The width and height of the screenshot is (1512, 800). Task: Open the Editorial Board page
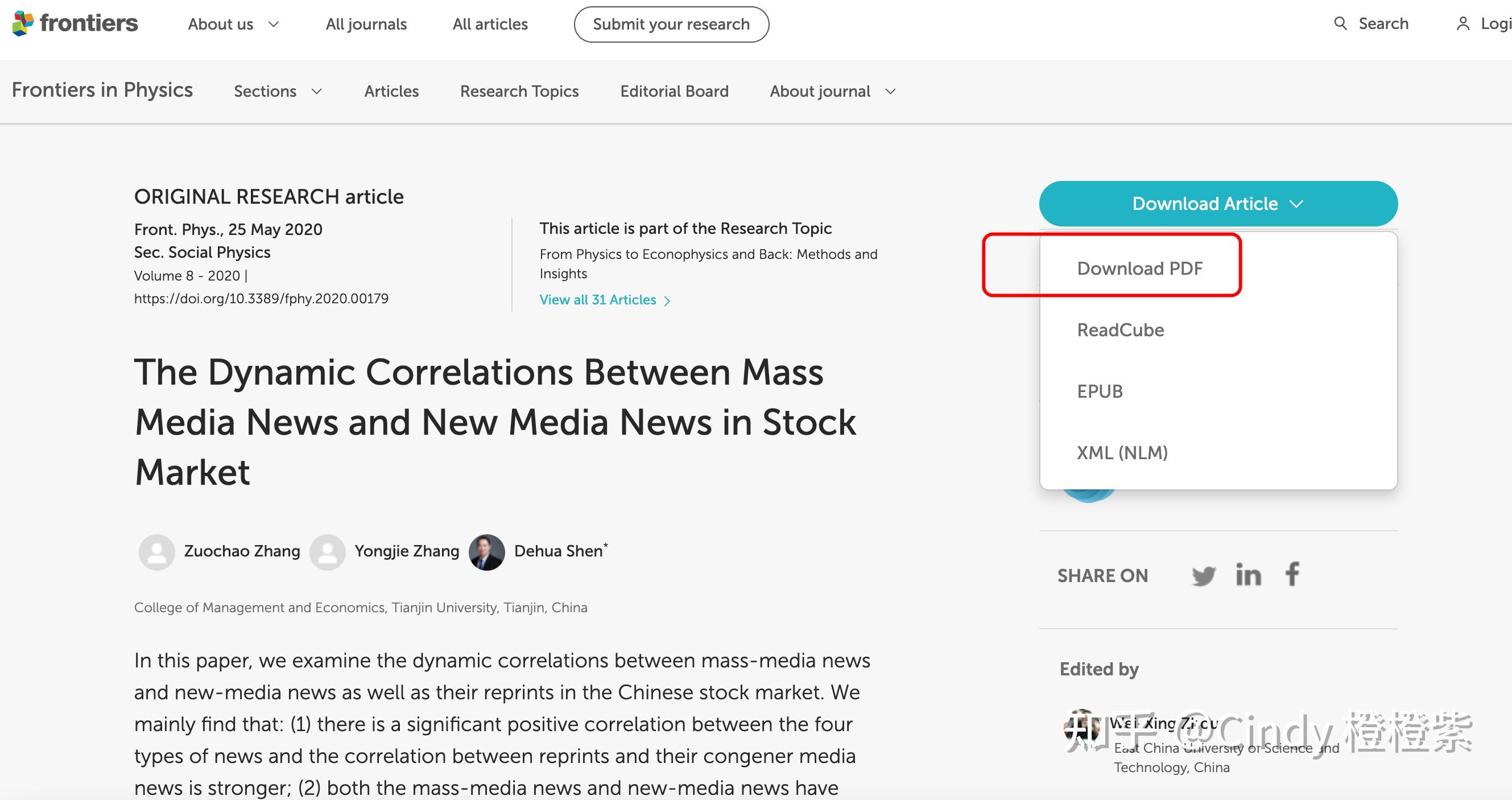pos(674,91)
